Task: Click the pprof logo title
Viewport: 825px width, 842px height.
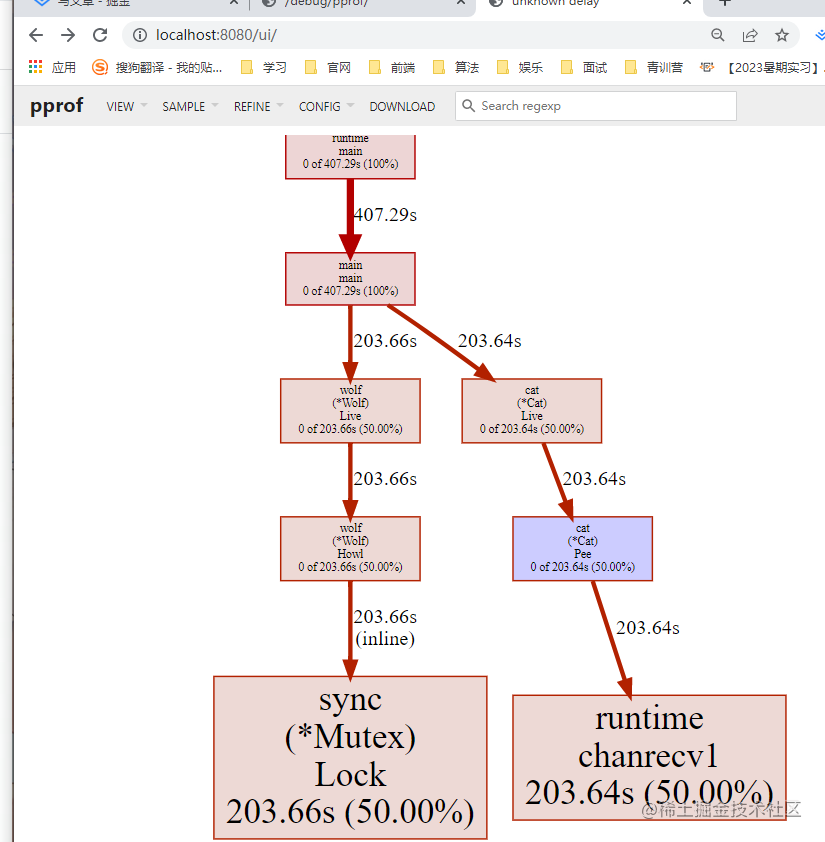Action: 56,106
